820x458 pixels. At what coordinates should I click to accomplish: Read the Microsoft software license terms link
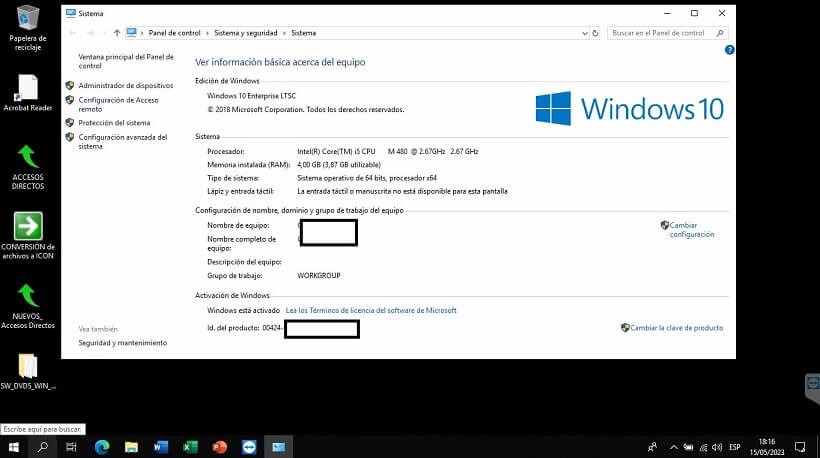coord(371,310)
